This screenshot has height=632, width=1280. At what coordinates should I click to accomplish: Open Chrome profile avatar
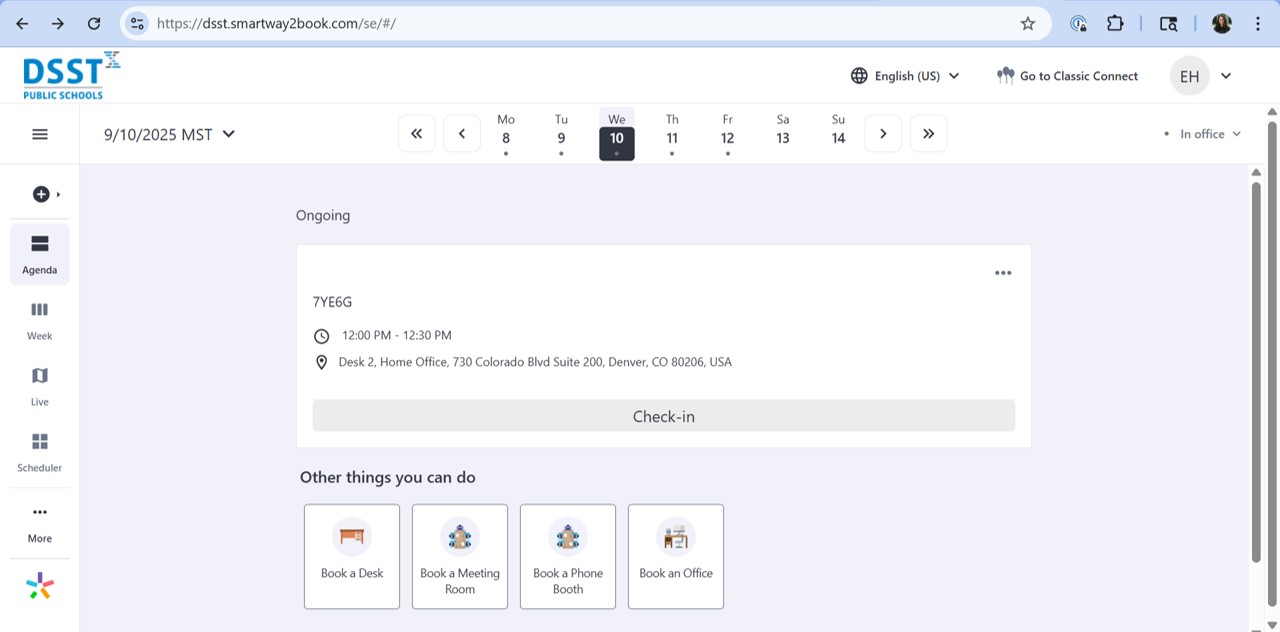tap(1221, 23)
